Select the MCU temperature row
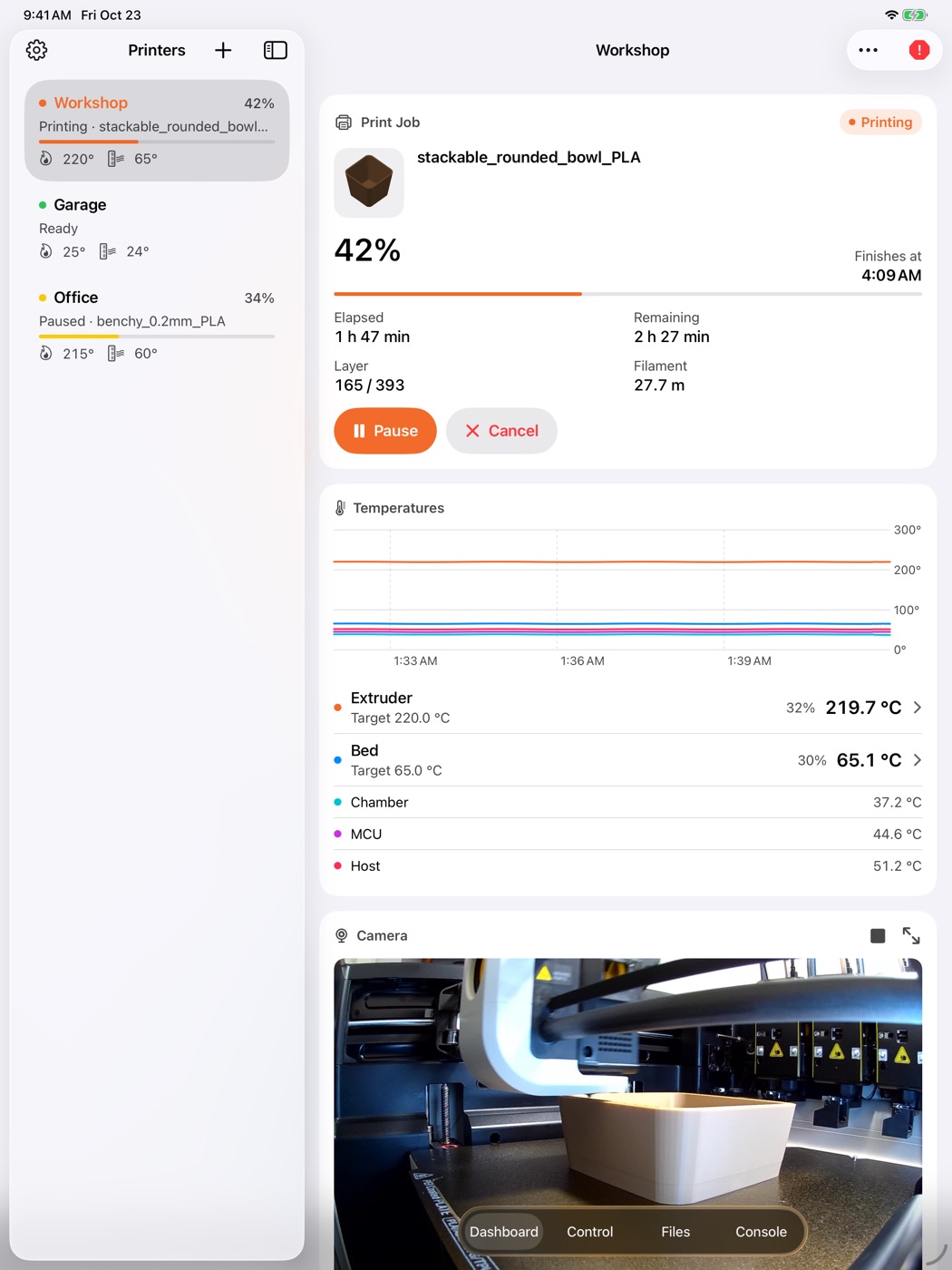The width and height of the screenshot is (952, 1270). pyautogui.click(x=627, y=834)
